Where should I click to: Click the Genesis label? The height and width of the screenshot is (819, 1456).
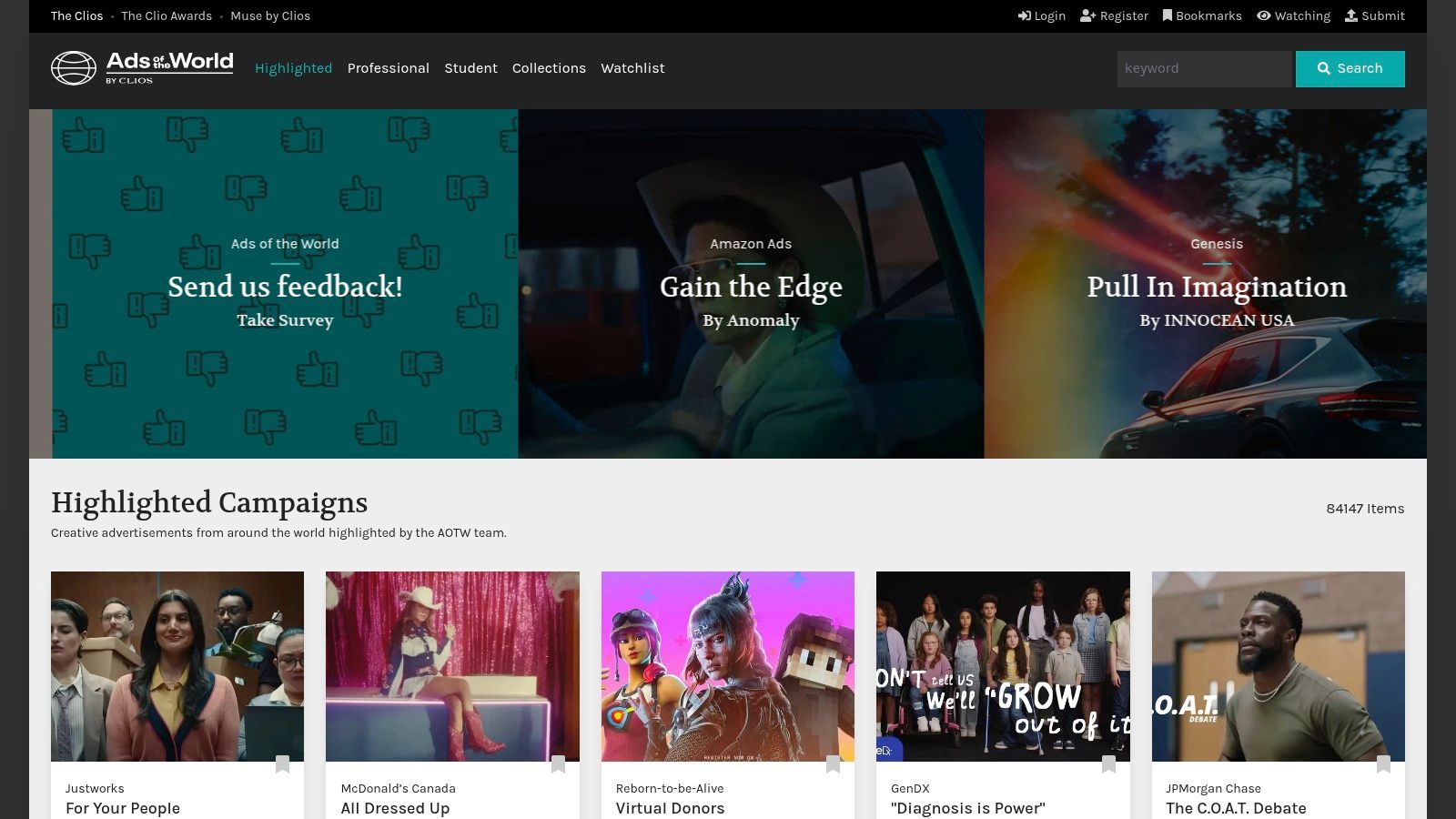coord(1217,244)
